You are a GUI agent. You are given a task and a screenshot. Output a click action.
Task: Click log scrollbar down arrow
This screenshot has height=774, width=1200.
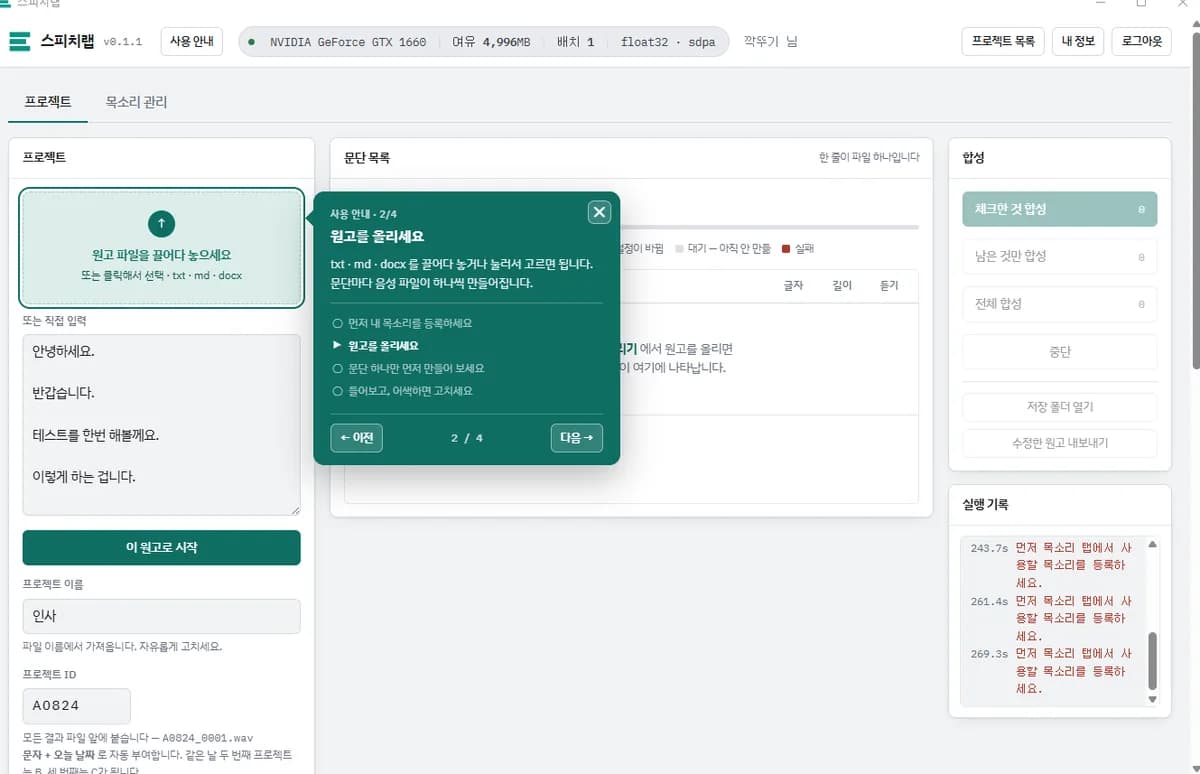pos(1151,700)
